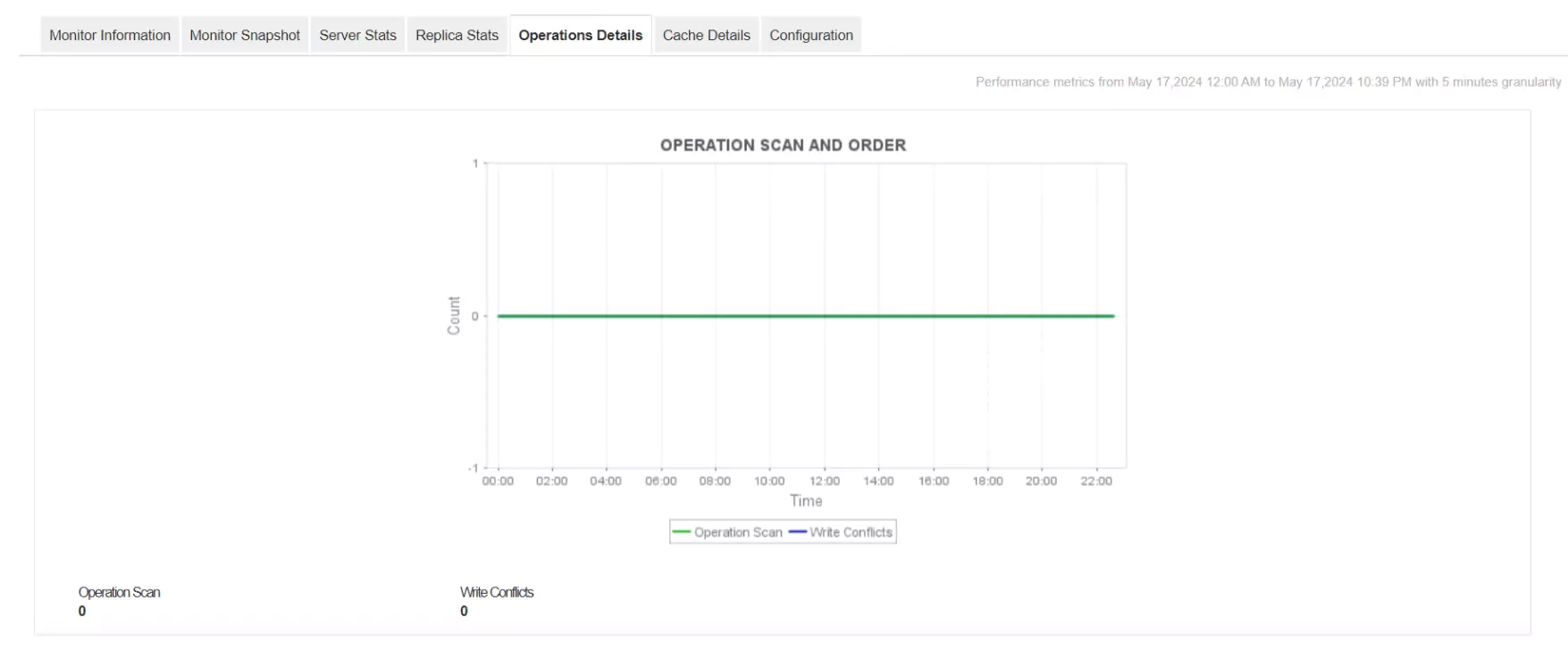The image size is (1568, 651).
Task: View the Cache Details tab
Action: 707,36
